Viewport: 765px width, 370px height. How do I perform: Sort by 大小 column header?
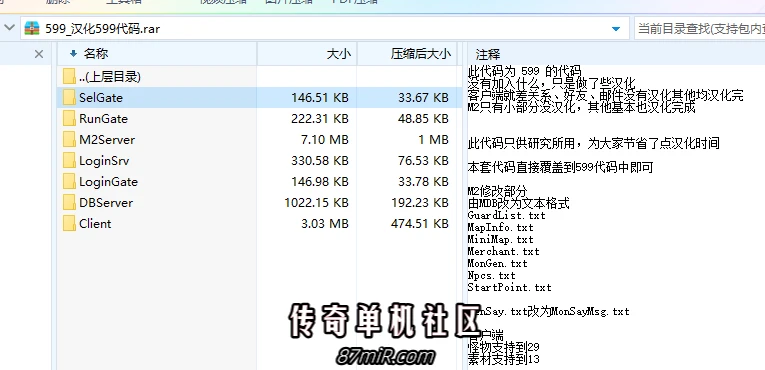coord(307,54)
